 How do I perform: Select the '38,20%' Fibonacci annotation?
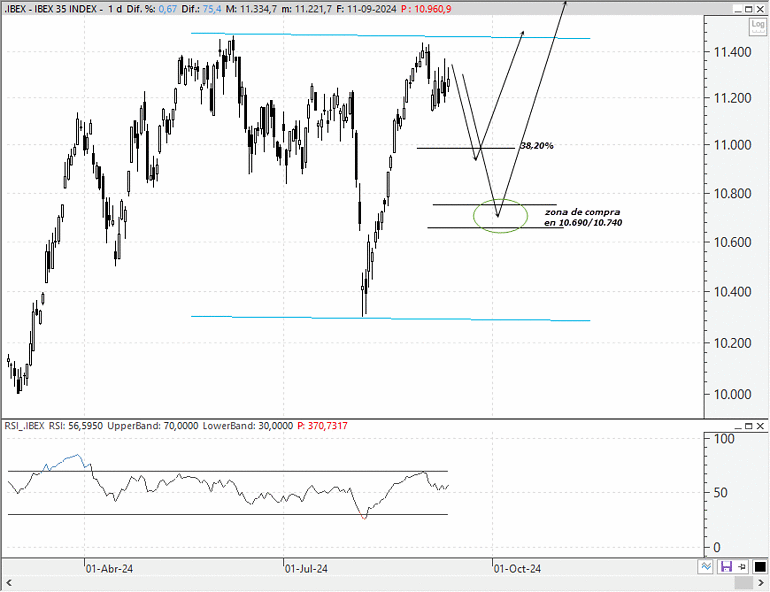537,146
